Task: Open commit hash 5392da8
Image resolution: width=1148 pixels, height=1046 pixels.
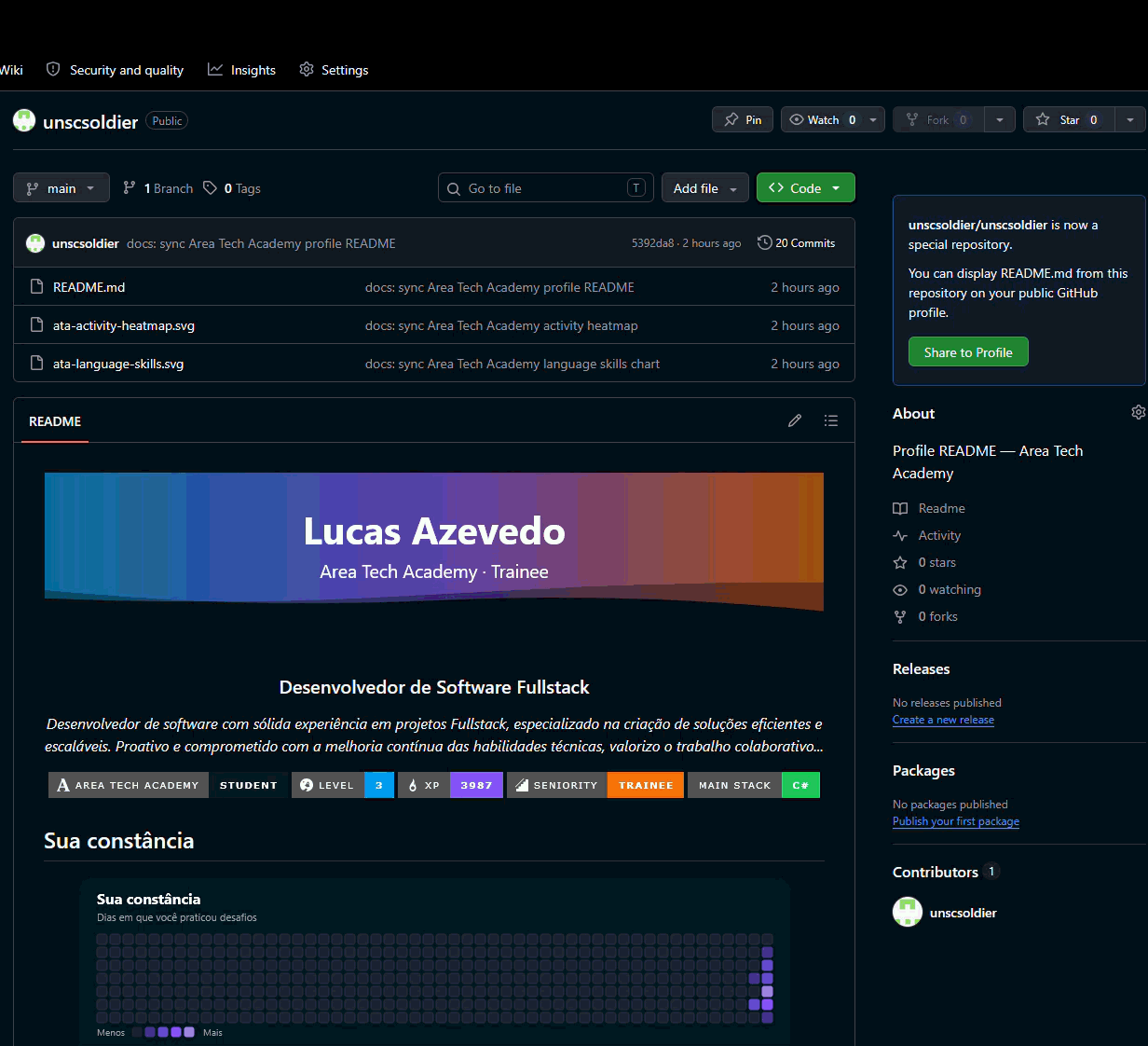Action: pos(652,243)
